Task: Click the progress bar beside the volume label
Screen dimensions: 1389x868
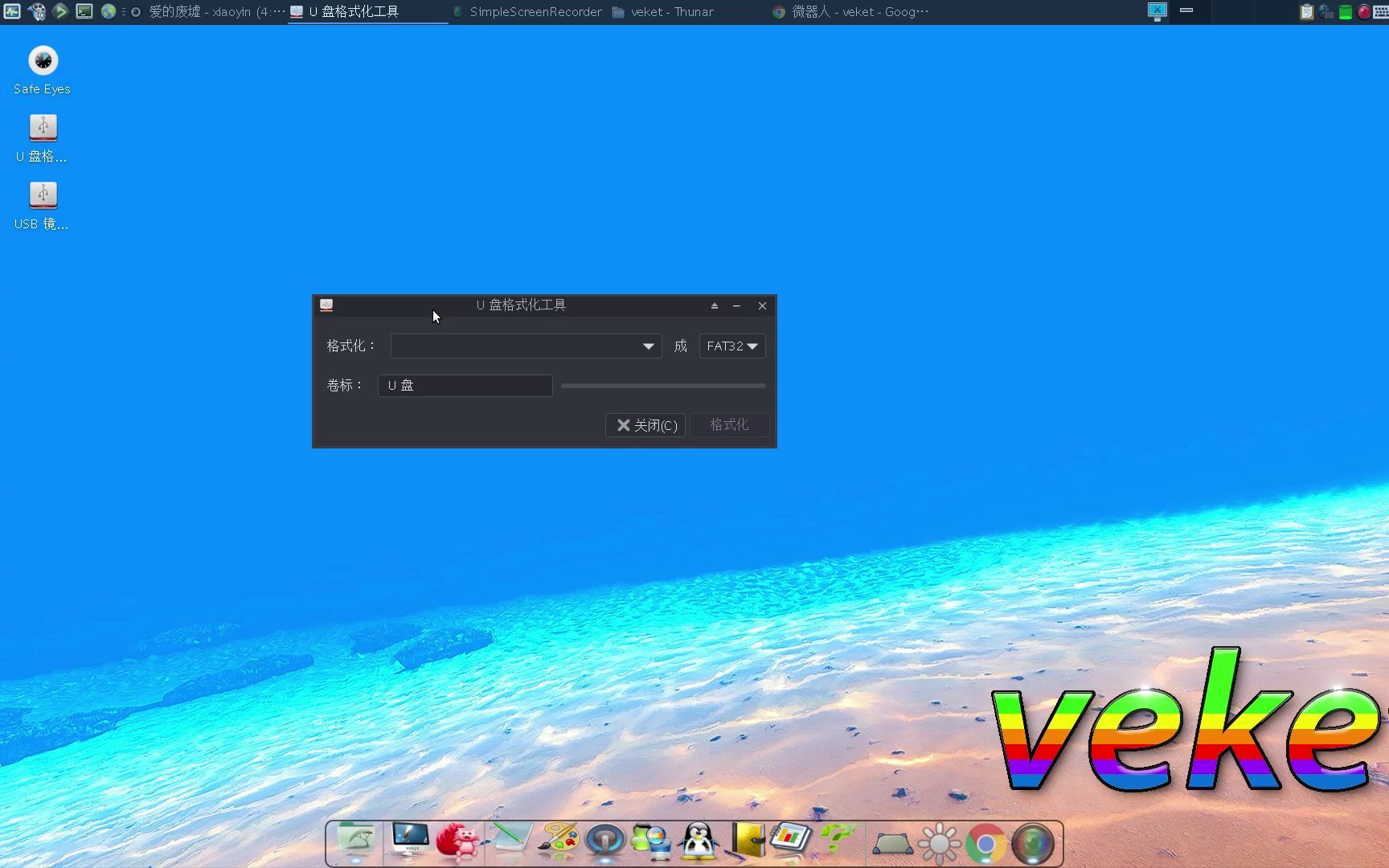Action: point(662,385)
